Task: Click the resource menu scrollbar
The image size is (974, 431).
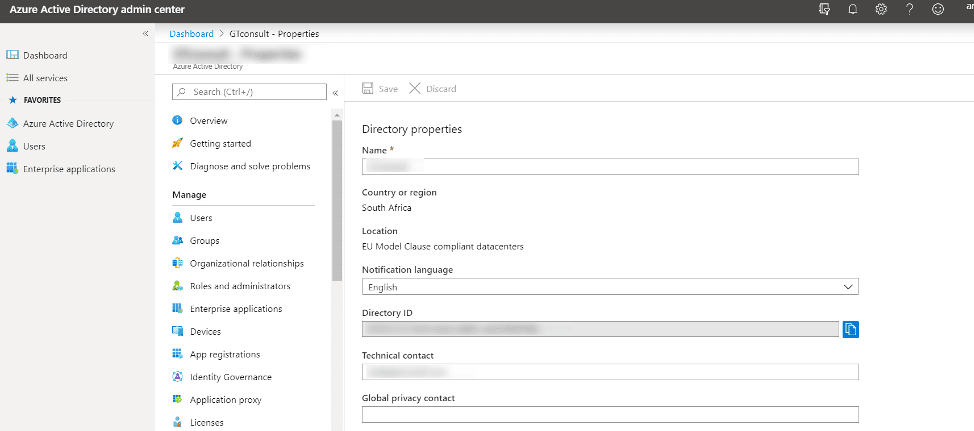Action: 337,200
